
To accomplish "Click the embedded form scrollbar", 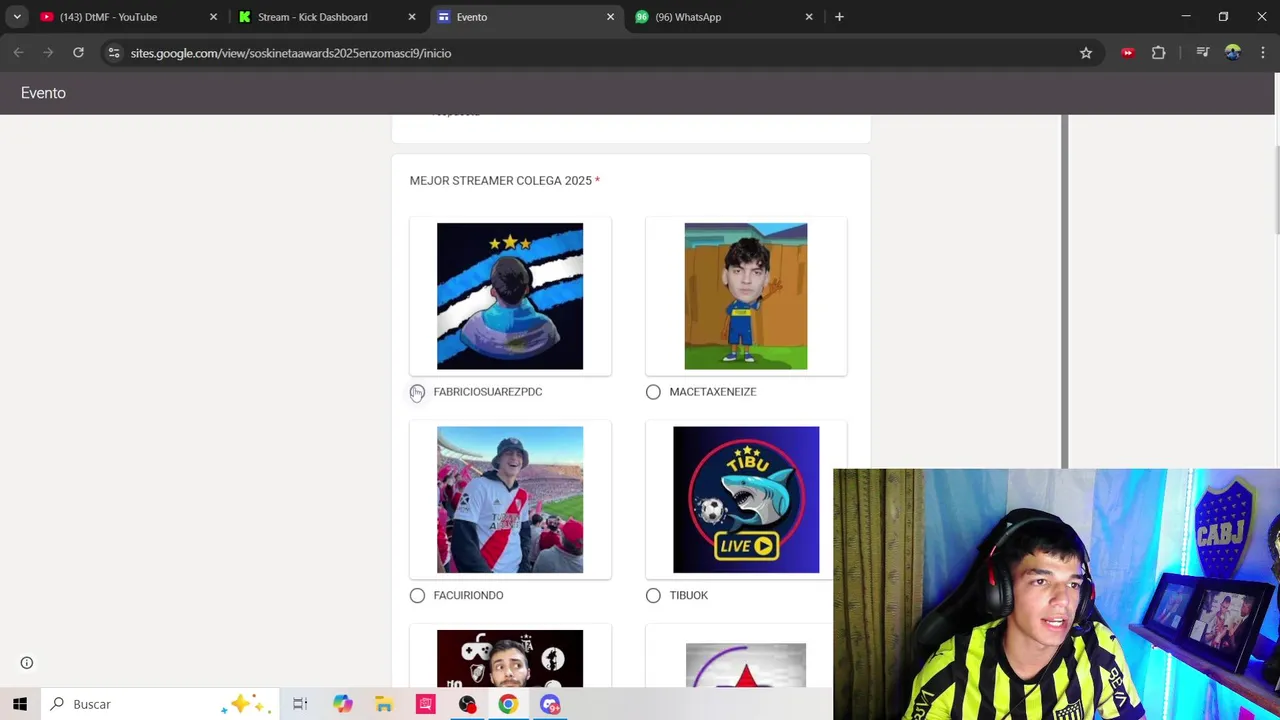I will 1065,290.
